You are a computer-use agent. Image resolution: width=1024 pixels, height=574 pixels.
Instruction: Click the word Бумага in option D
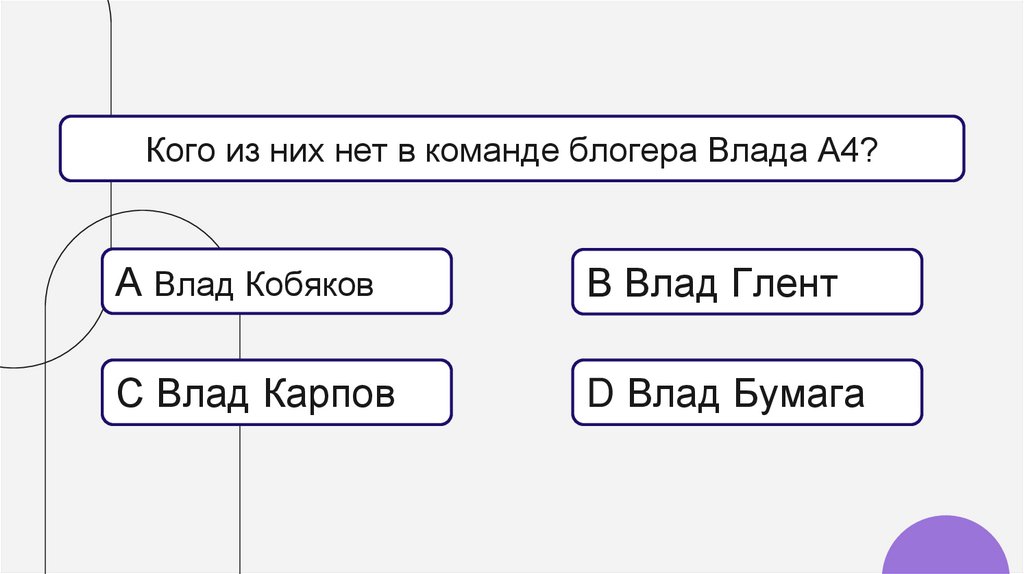coord(799,395)
